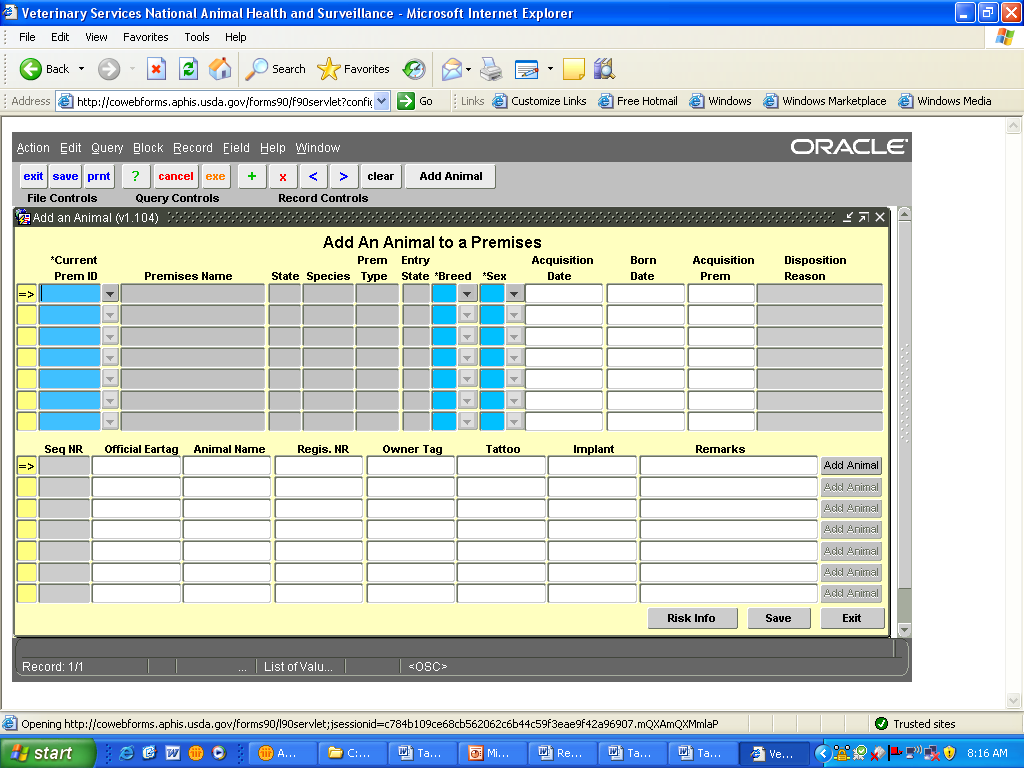
Task: Open the Query menu in Oracle menubar
Action: pos(107,148)
